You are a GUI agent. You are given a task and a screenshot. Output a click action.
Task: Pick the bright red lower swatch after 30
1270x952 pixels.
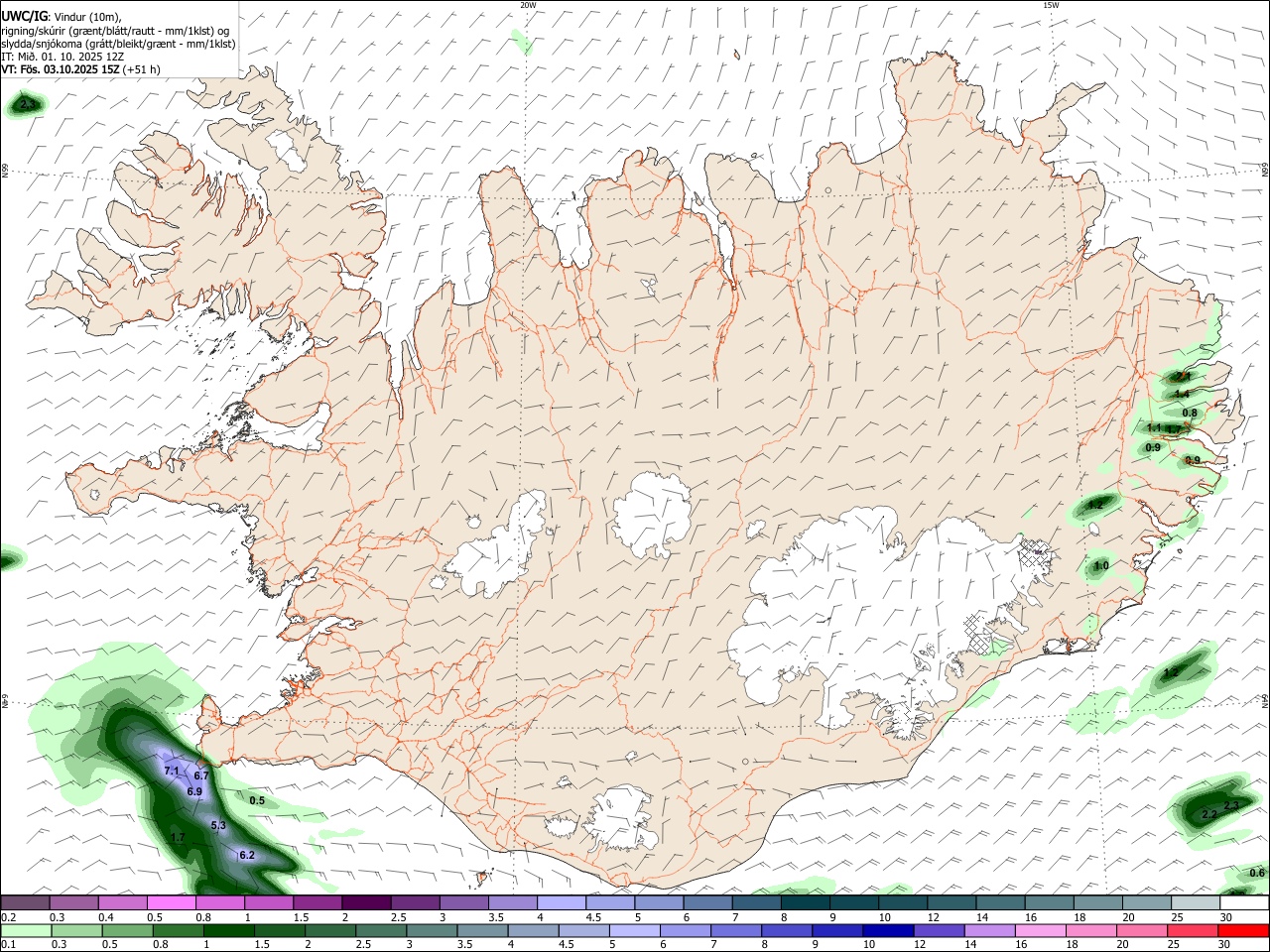1243,930
